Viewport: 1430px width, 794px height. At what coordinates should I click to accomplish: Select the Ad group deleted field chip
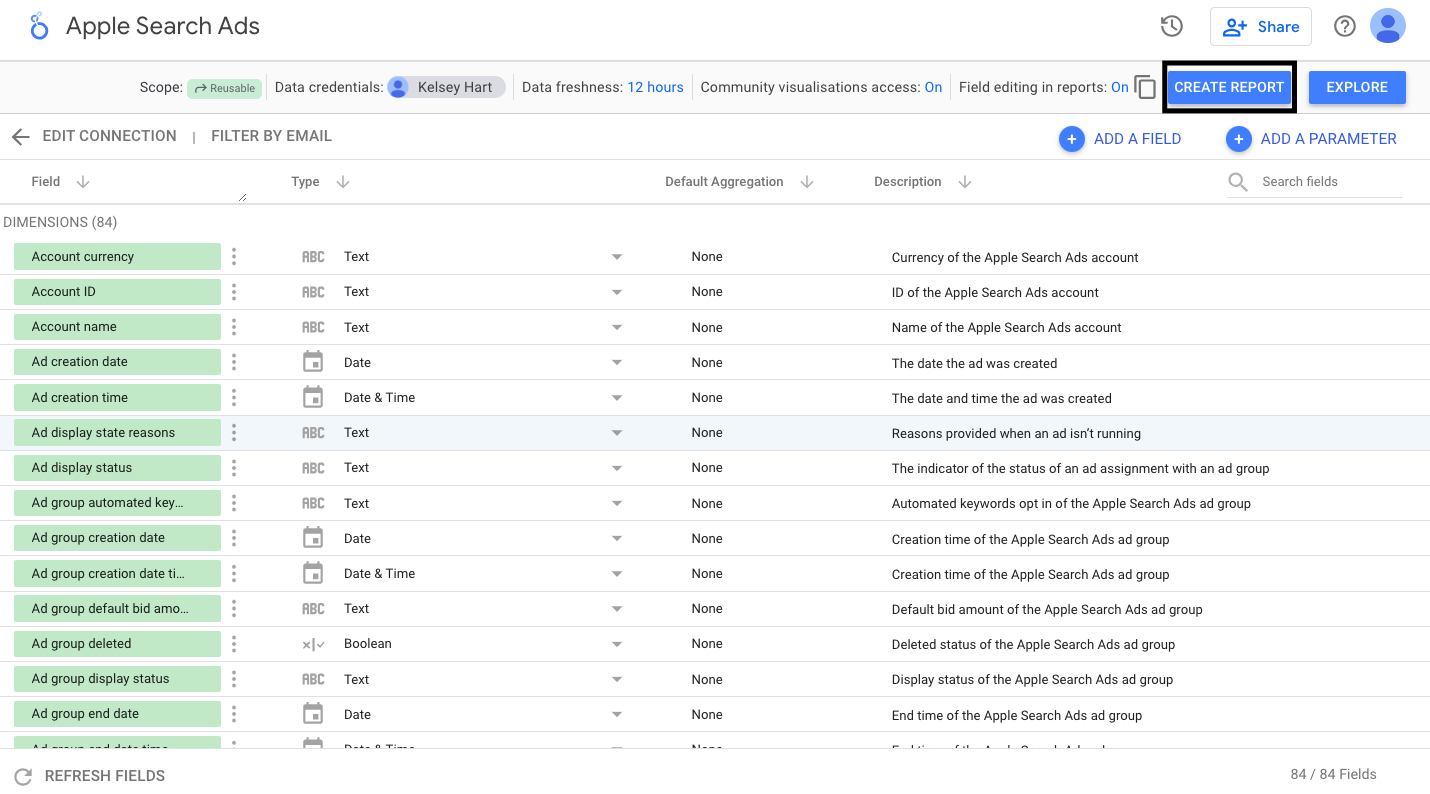pyautogui.click(x=117, y=644)
